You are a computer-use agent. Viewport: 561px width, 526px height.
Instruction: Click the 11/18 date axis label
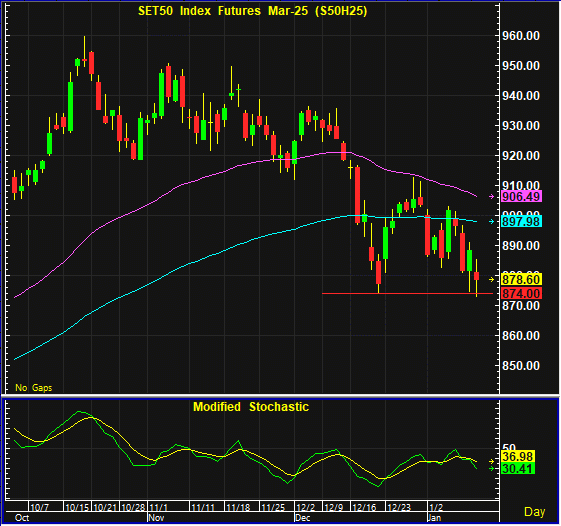238,507
